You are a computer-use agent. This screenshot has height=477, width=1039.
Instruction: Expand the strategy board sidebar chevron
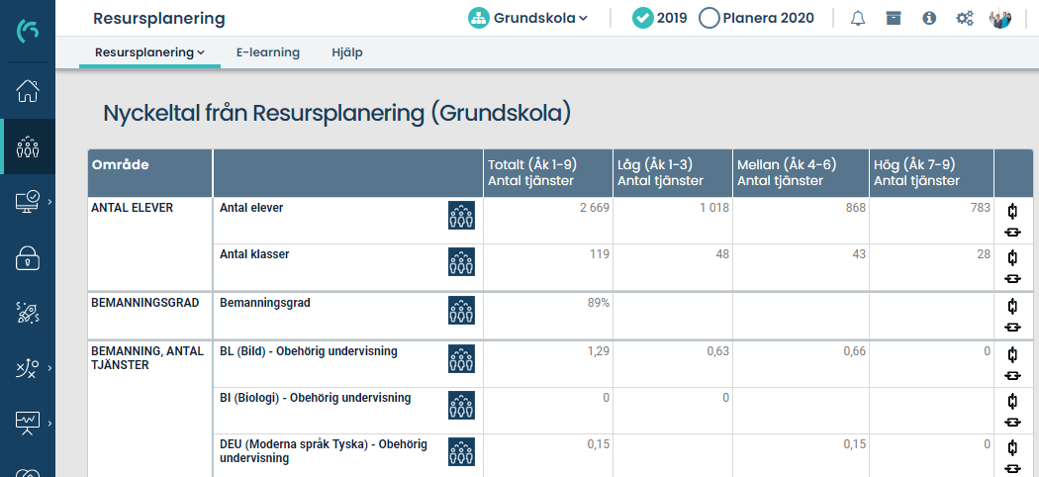[x=50, y=368]
